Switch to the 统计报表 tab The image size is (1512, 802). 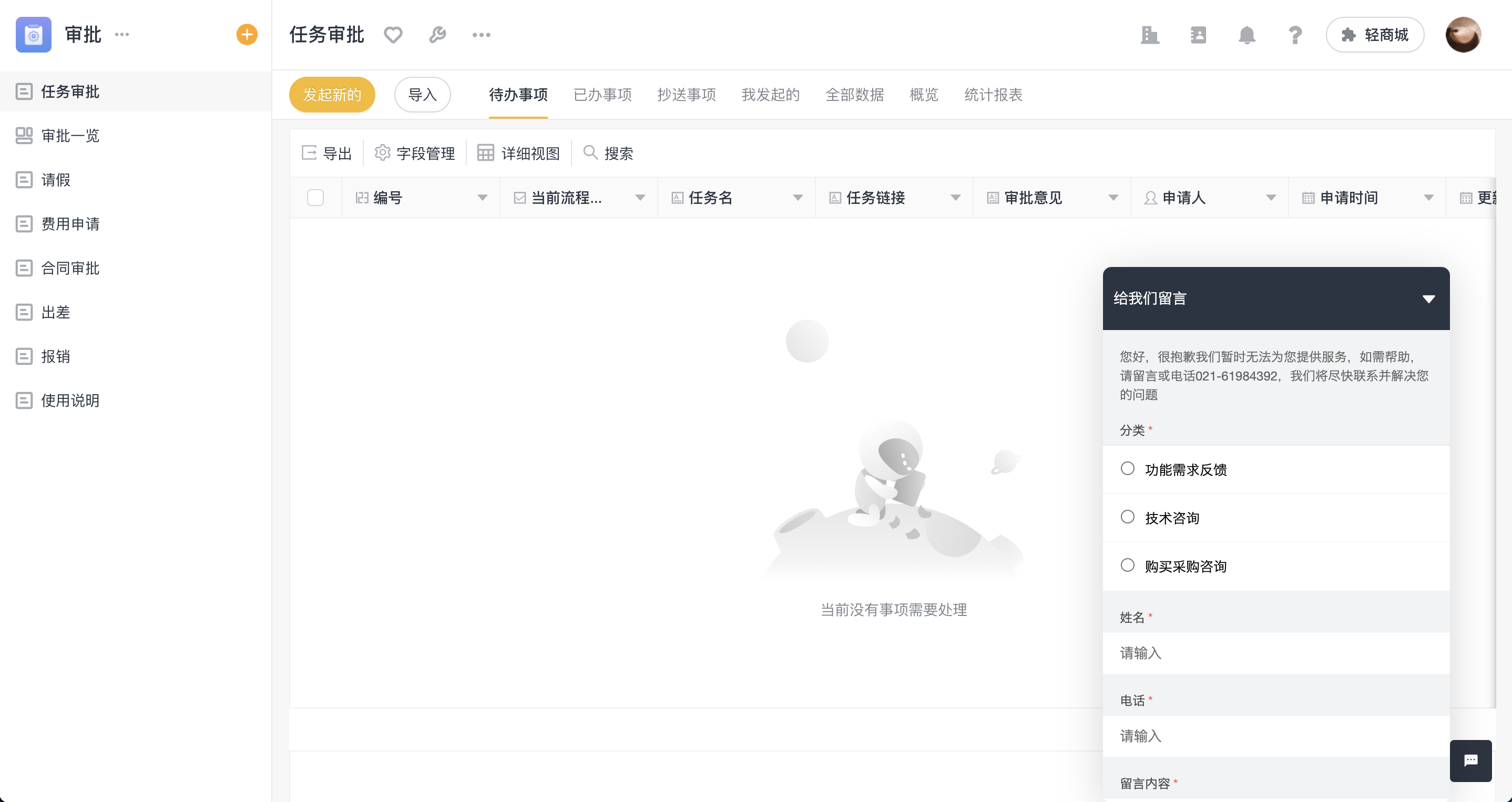point(993,95)
